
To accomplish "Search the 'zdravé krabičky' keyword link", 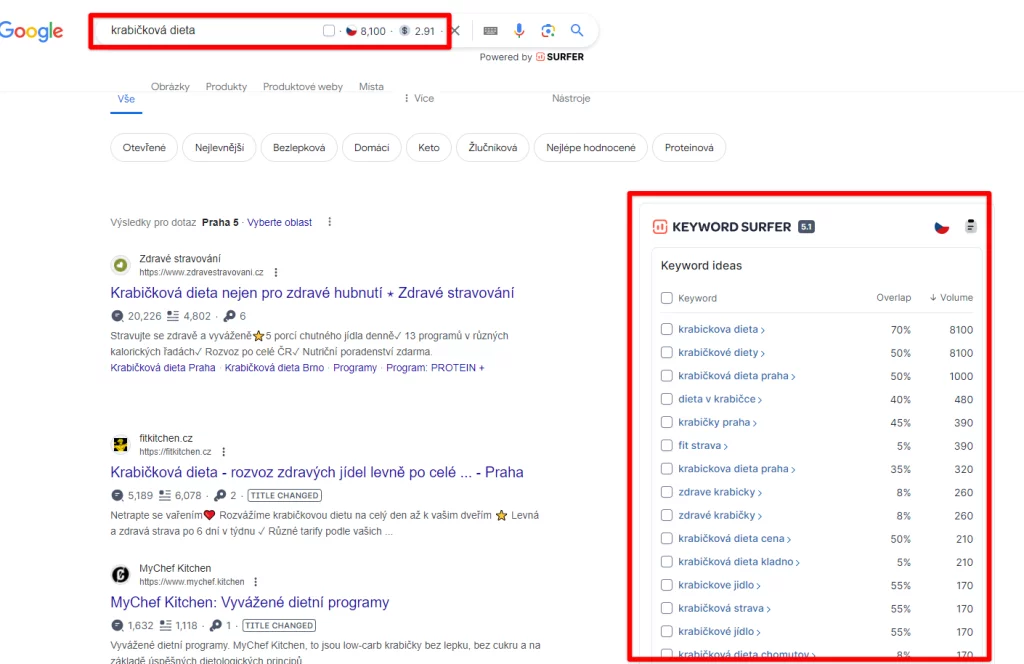I will click(720, 515).
